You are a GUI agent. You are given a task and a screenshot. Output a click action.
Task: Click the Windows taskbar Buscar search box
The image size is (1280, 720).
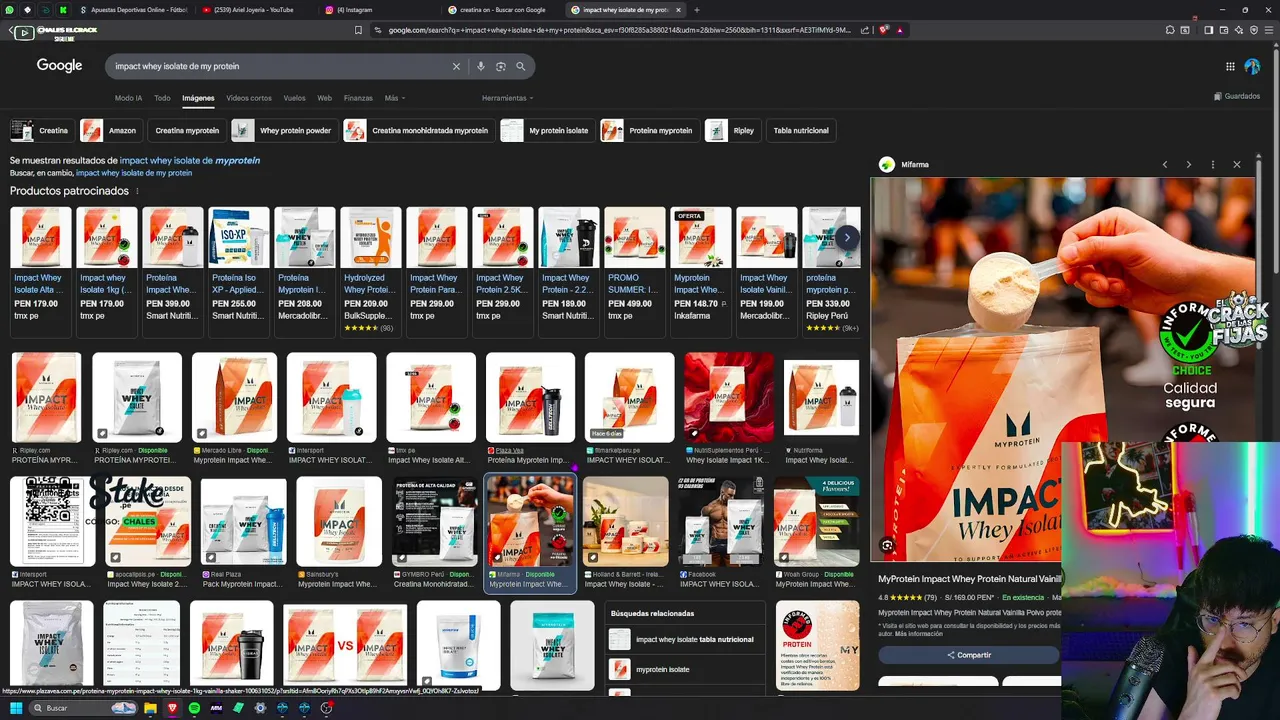(83, 708)
